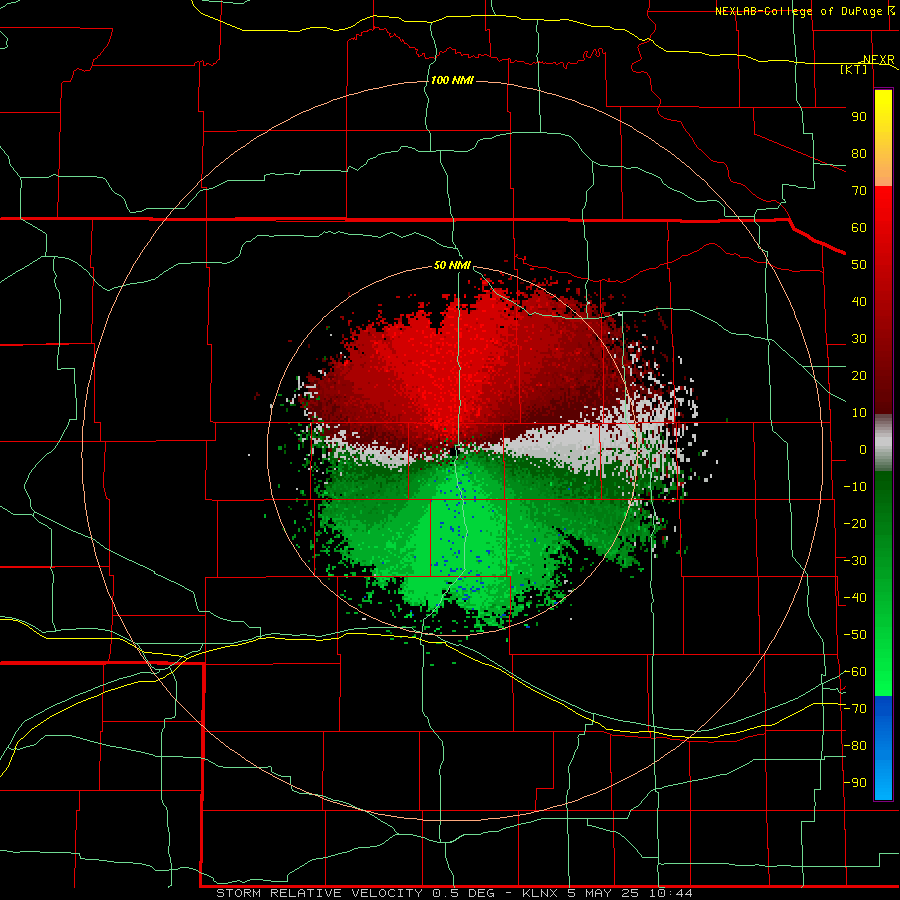The height and width of the screenshot is (900, 900).
Task: Click the "50 NMI" range ring label
Action: (x=452, y=265)
